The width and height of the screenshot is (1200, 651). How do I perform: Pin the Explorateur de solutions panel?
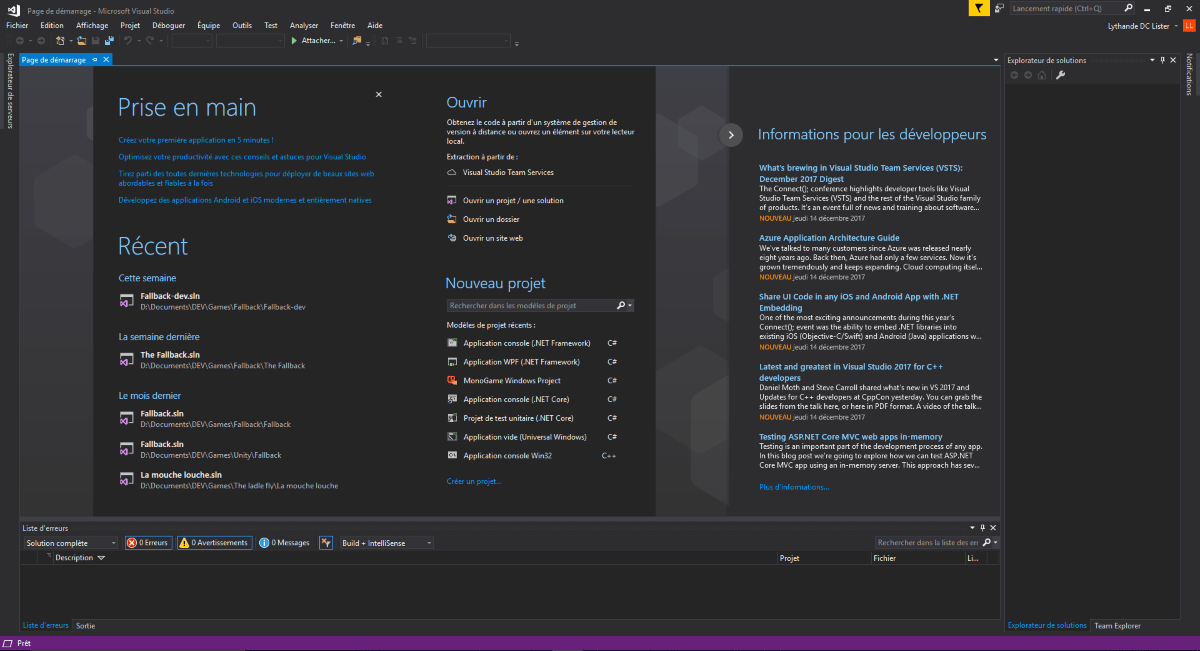1162,60
